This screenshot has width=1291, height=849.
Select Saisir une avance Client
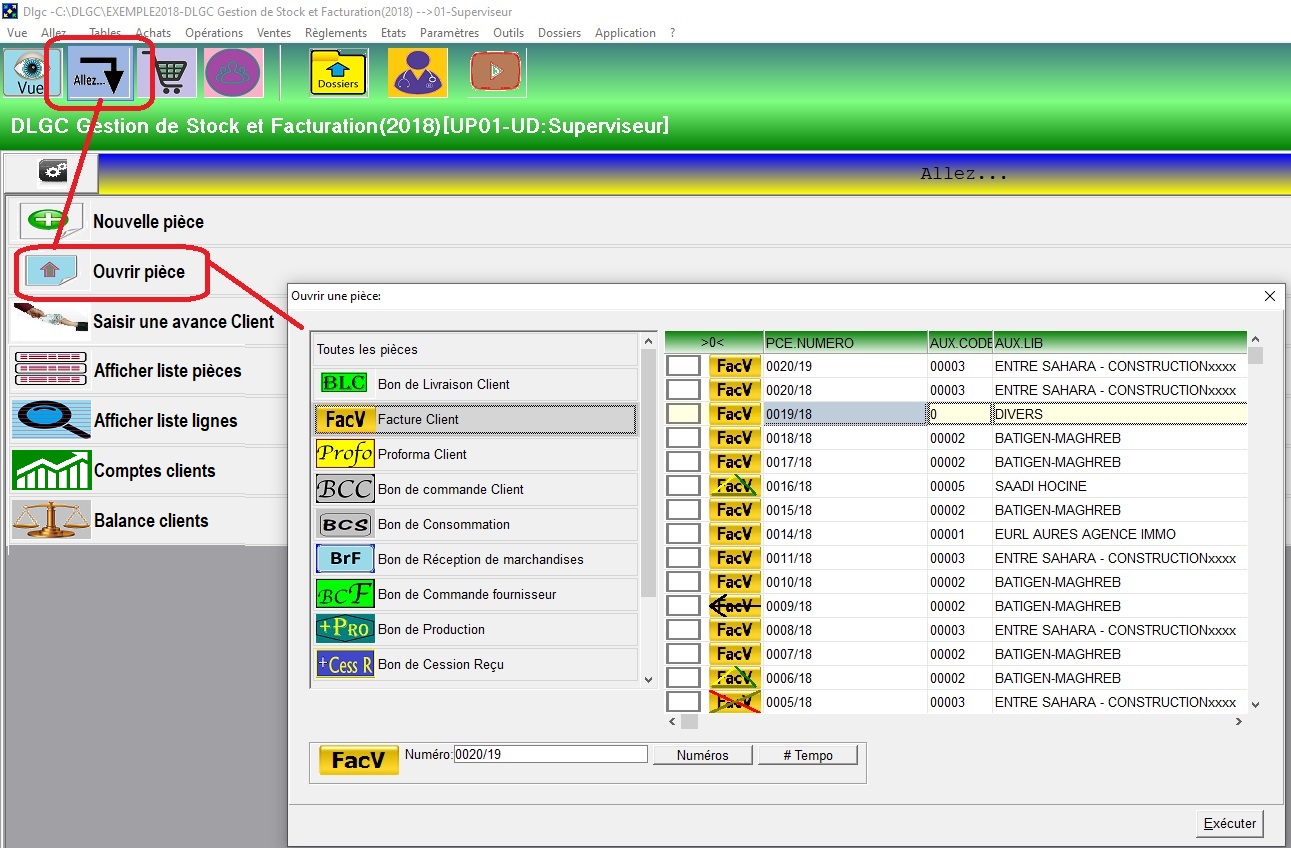(184, 321)
